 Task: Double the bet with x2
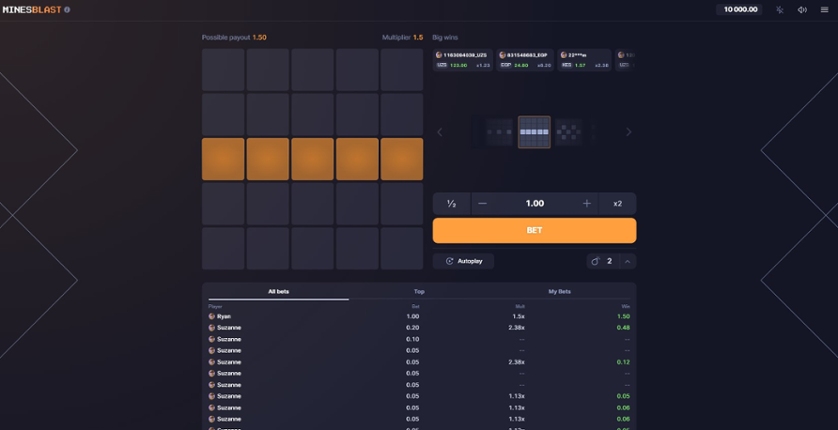pos(618,203)
